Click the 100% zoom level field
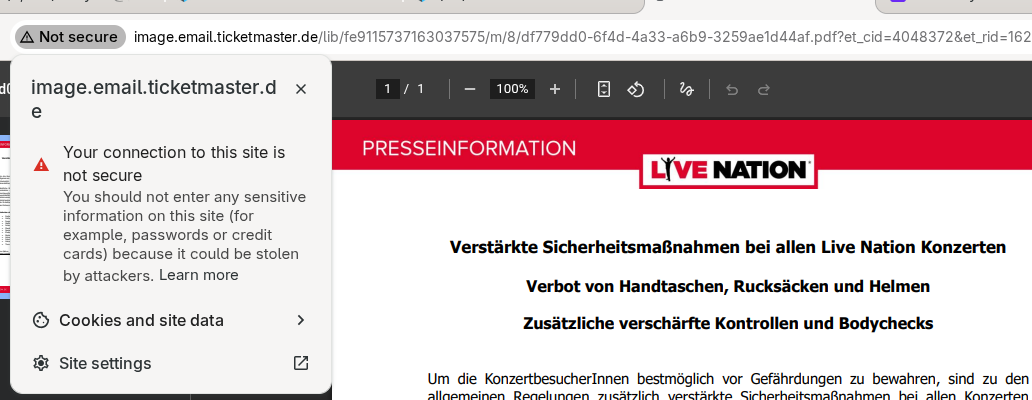This screenshot has height=400, width=1032. (x=512, y=89)
